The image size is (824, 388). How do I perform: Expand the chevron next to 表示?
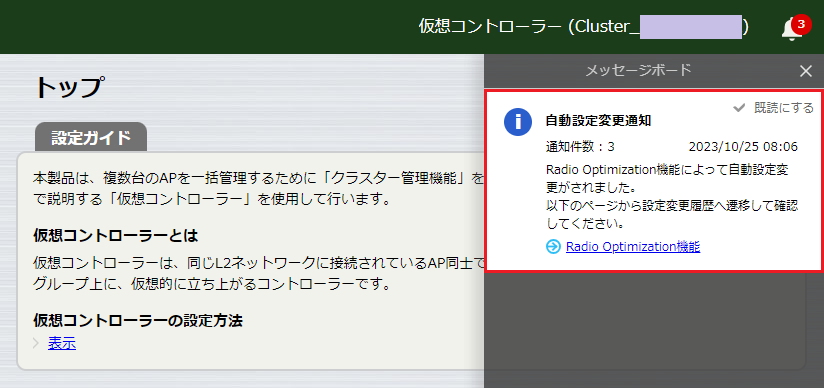pos(36,343)
